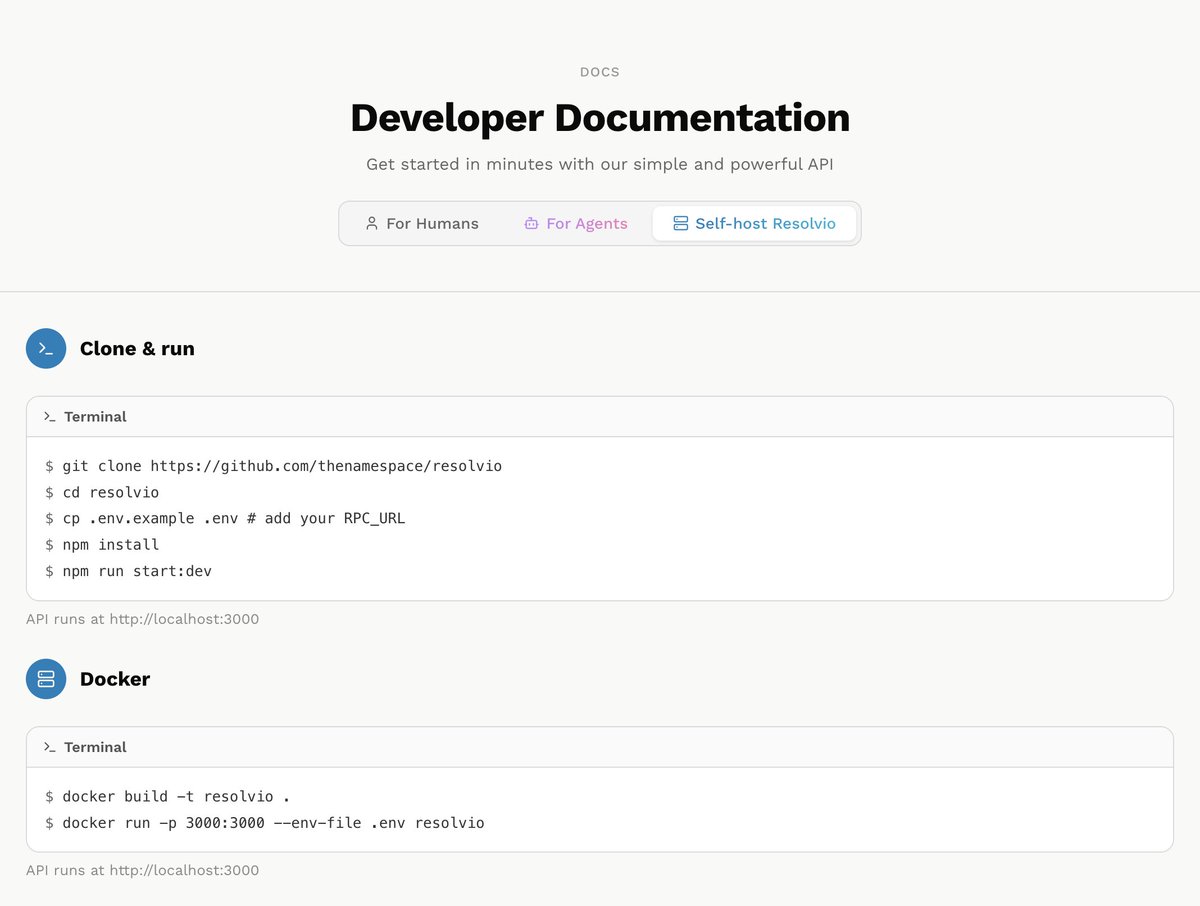The width and height of the screenshot is (1200, 906).
Task: Click the Developer Documentation title
Action: (600, 118)
